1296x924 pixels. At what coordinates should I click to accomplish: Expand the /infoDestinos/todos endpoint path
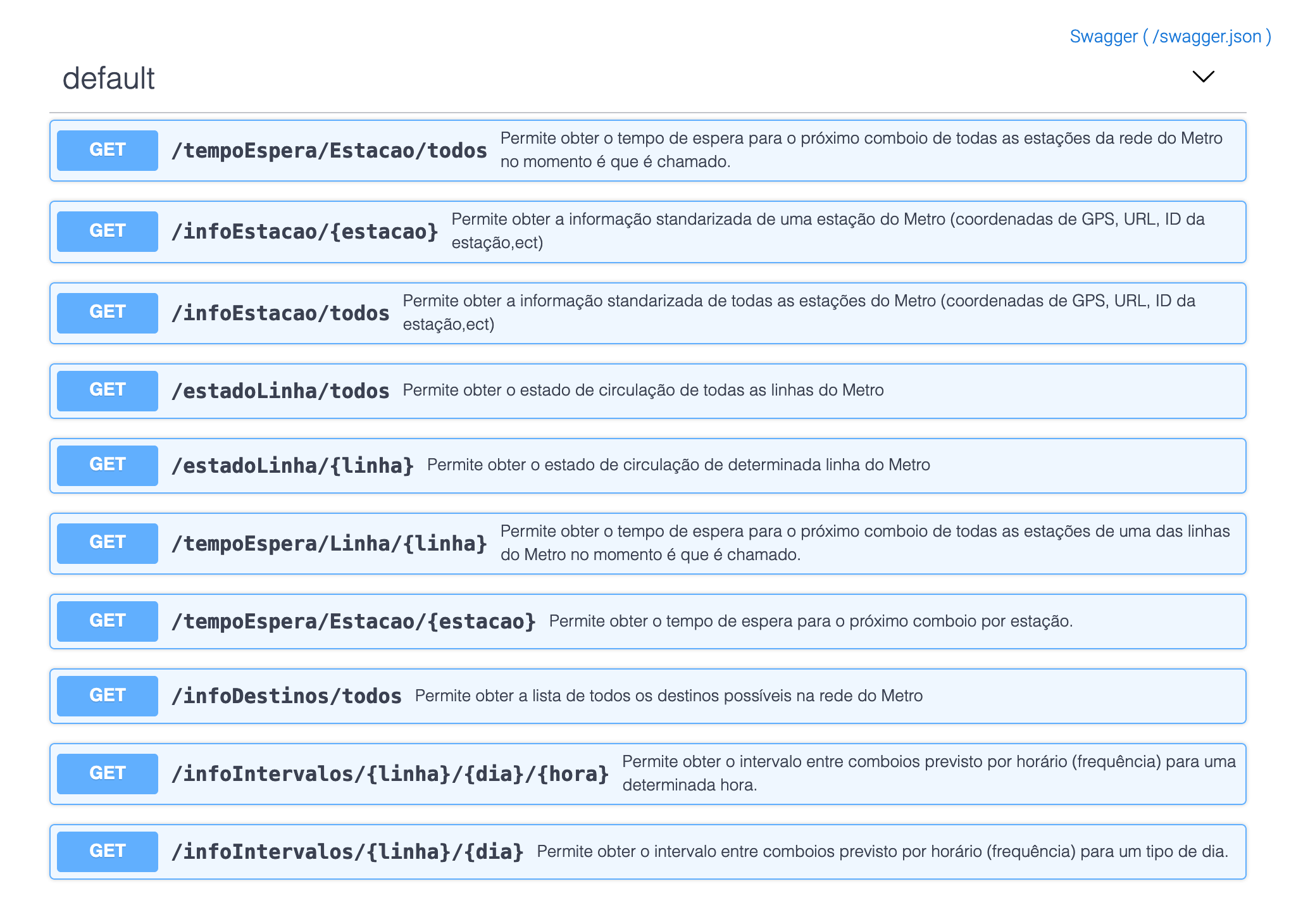click(x=287, y=696)
